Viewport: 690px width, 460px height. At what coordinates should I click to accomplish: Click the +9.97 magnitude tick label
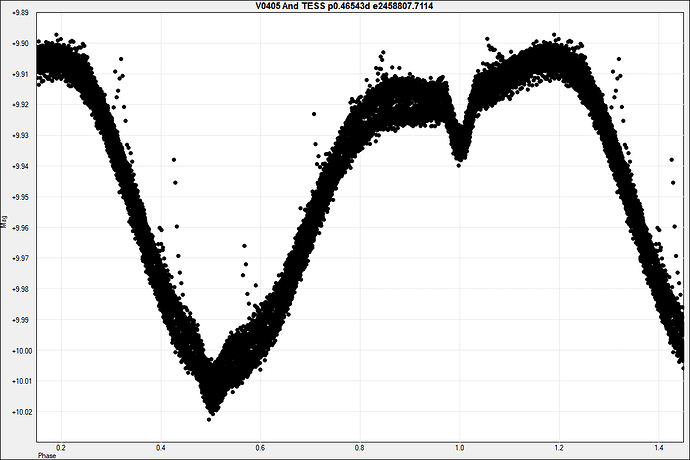click(x=20, y=258)
